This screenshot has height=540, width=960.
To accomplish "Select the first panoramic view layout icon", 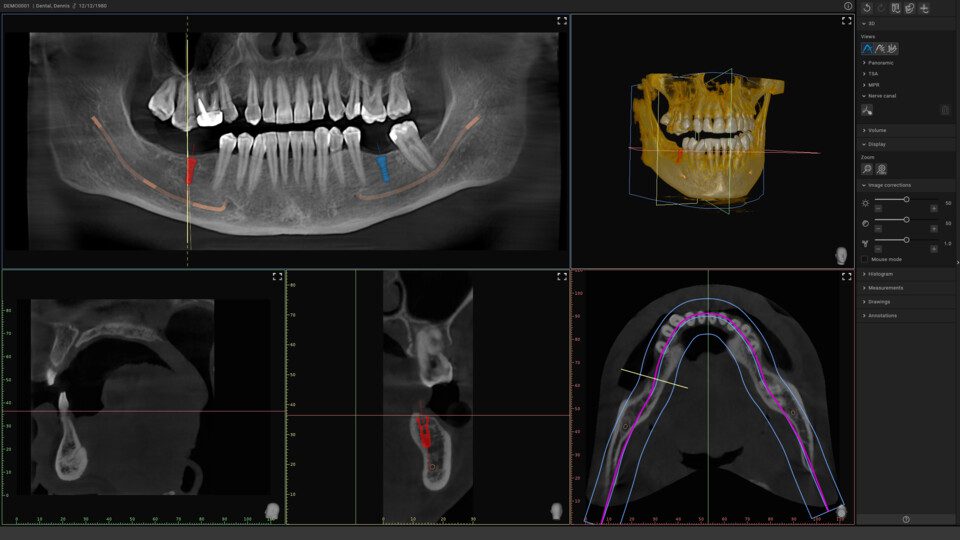I will 868,48.
